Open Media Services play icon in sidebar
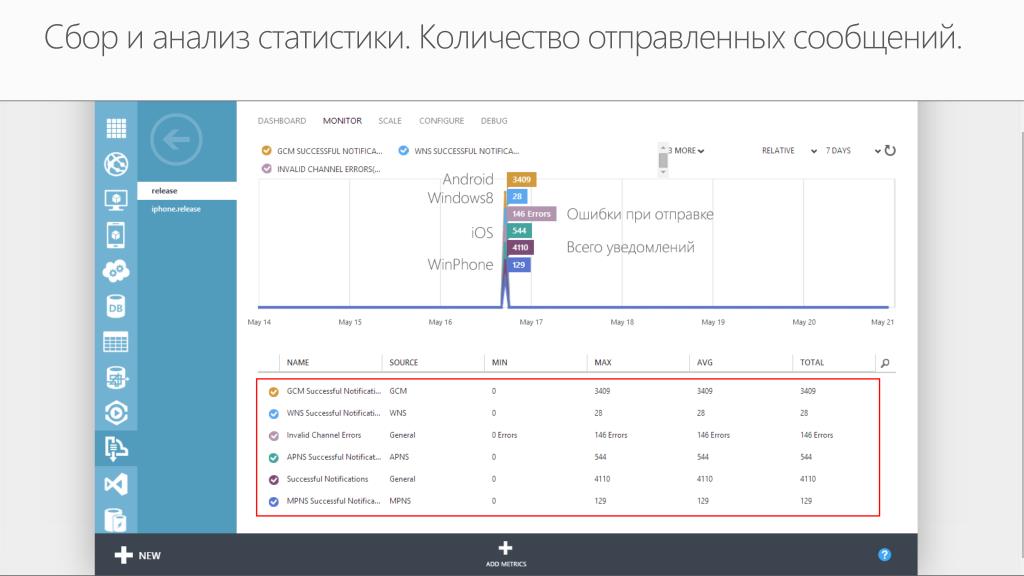Screen dimensions: 1024x576 tap(116, 413)
